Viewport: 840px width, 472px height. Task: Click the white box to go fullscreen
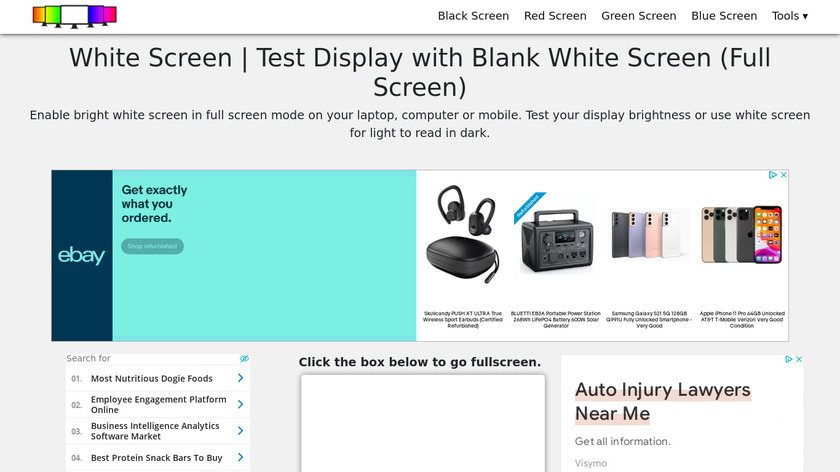tap(423, 423)
